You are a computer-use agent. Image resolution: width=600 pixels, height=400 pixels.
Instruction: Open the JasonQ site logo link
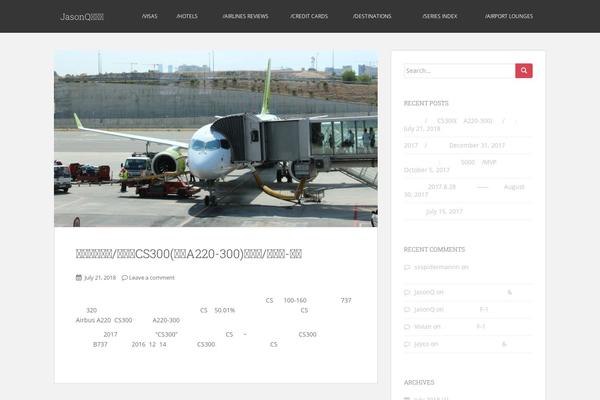pyautogui.click(x=82, y=16)
